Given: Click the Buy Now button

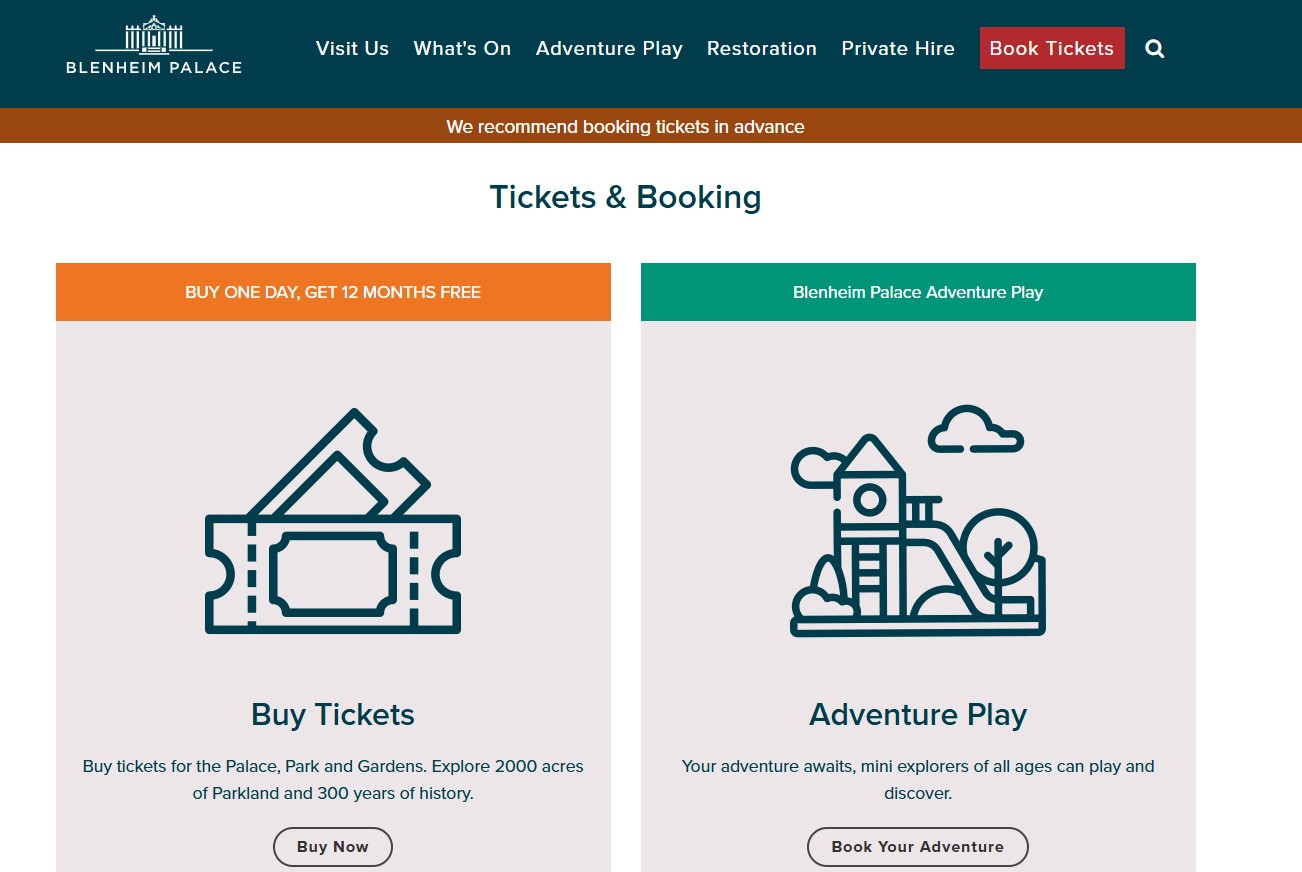Looking at the screenshot, I should pos(333,846).
